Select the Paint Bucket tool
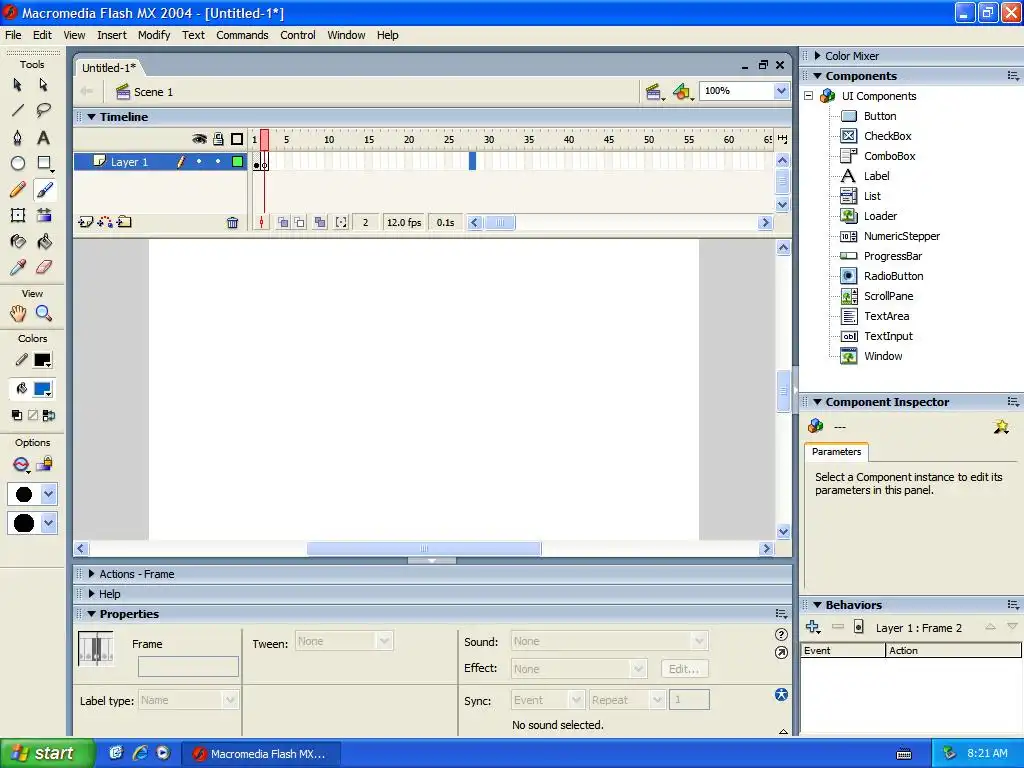The height and width of the screenshot is (768, 1024). coord(44,242)
